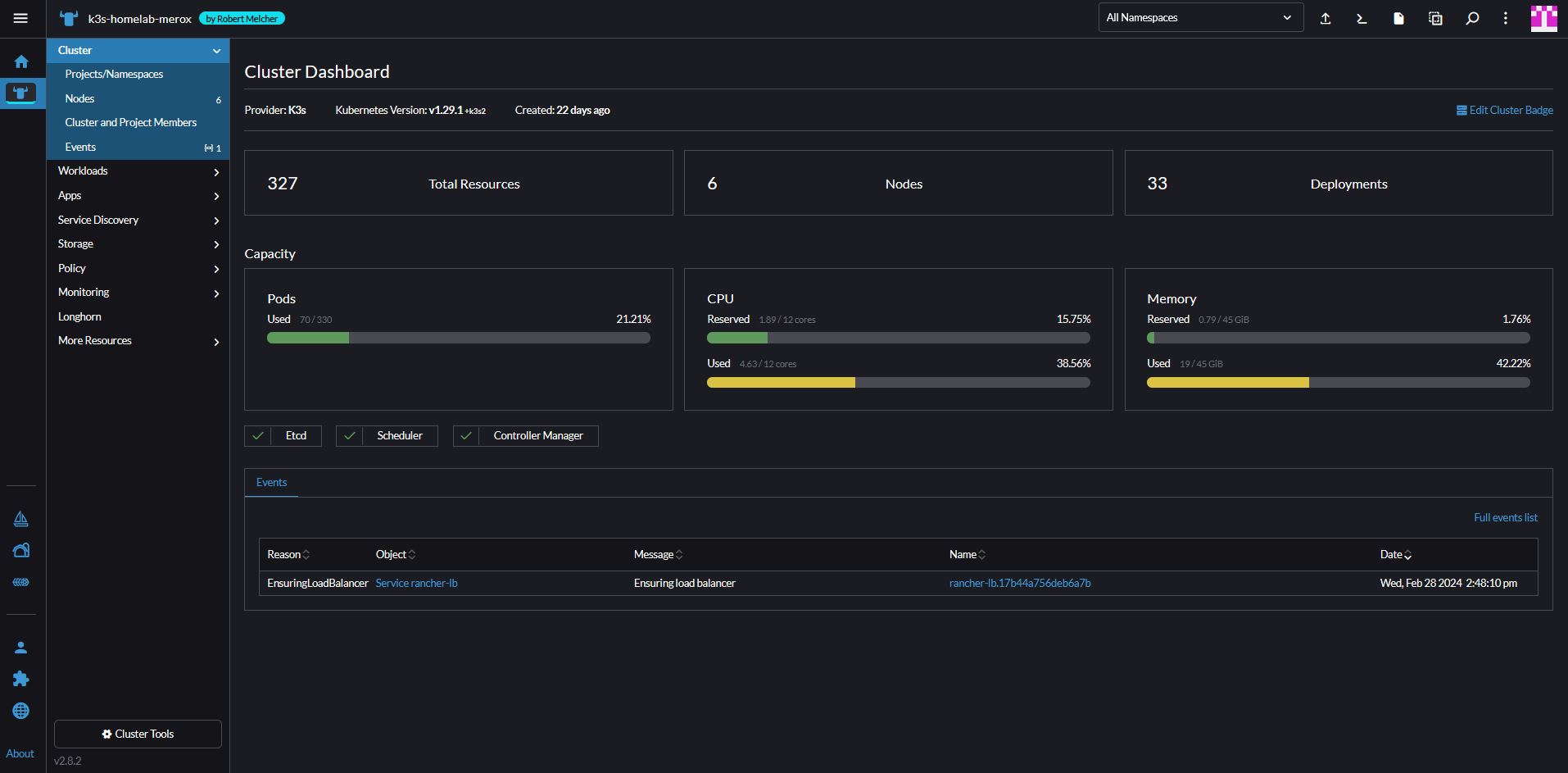
Task: Click the v2.8.2 version text
Action: click(68, 761)
